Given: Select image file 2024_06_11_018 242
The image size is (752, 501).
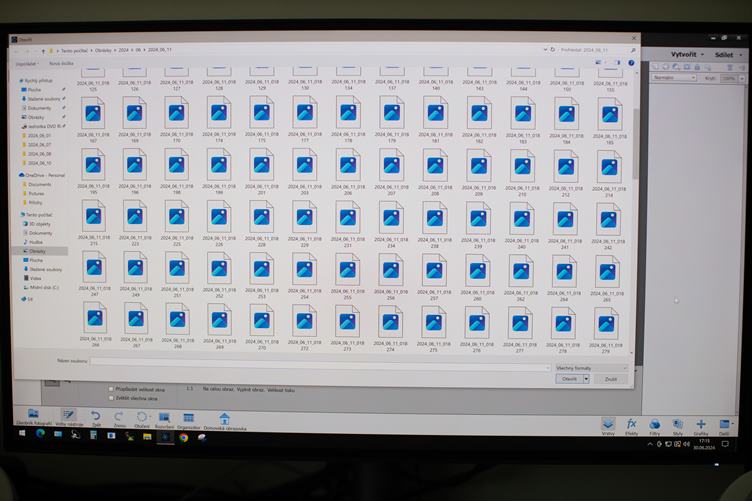Looking at the screenshot, I should 608,226.
